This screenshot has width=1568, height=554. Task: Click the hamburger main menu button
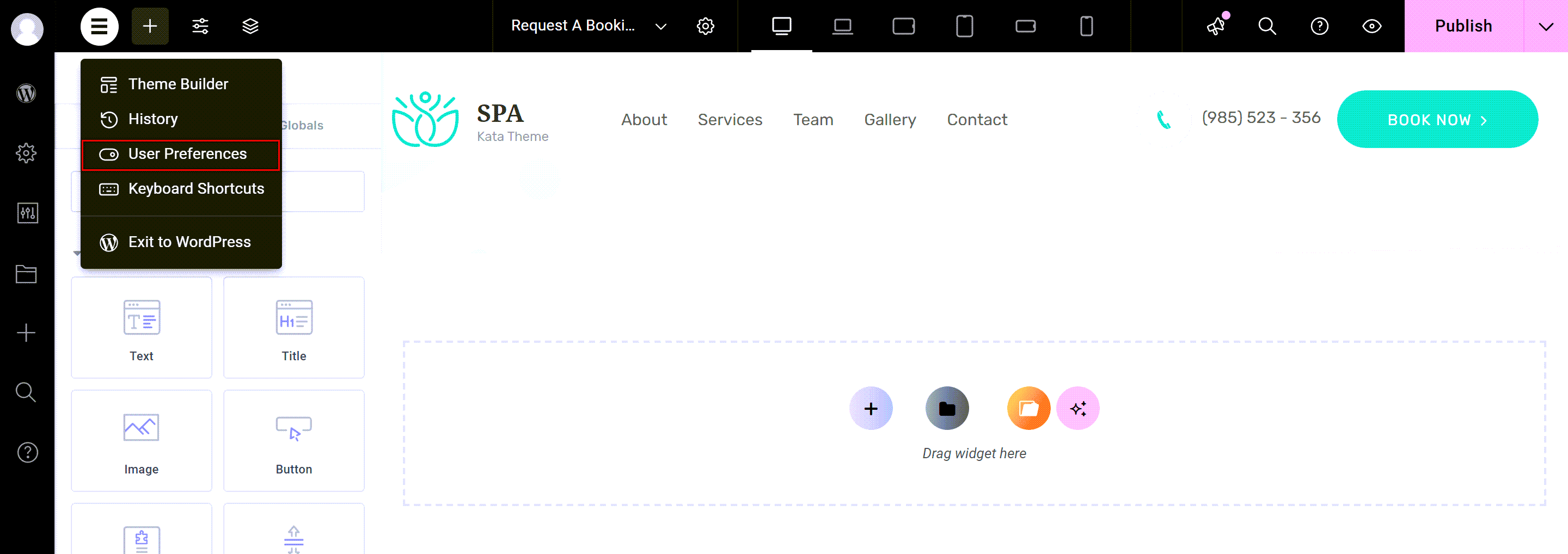tap(99, 26)
